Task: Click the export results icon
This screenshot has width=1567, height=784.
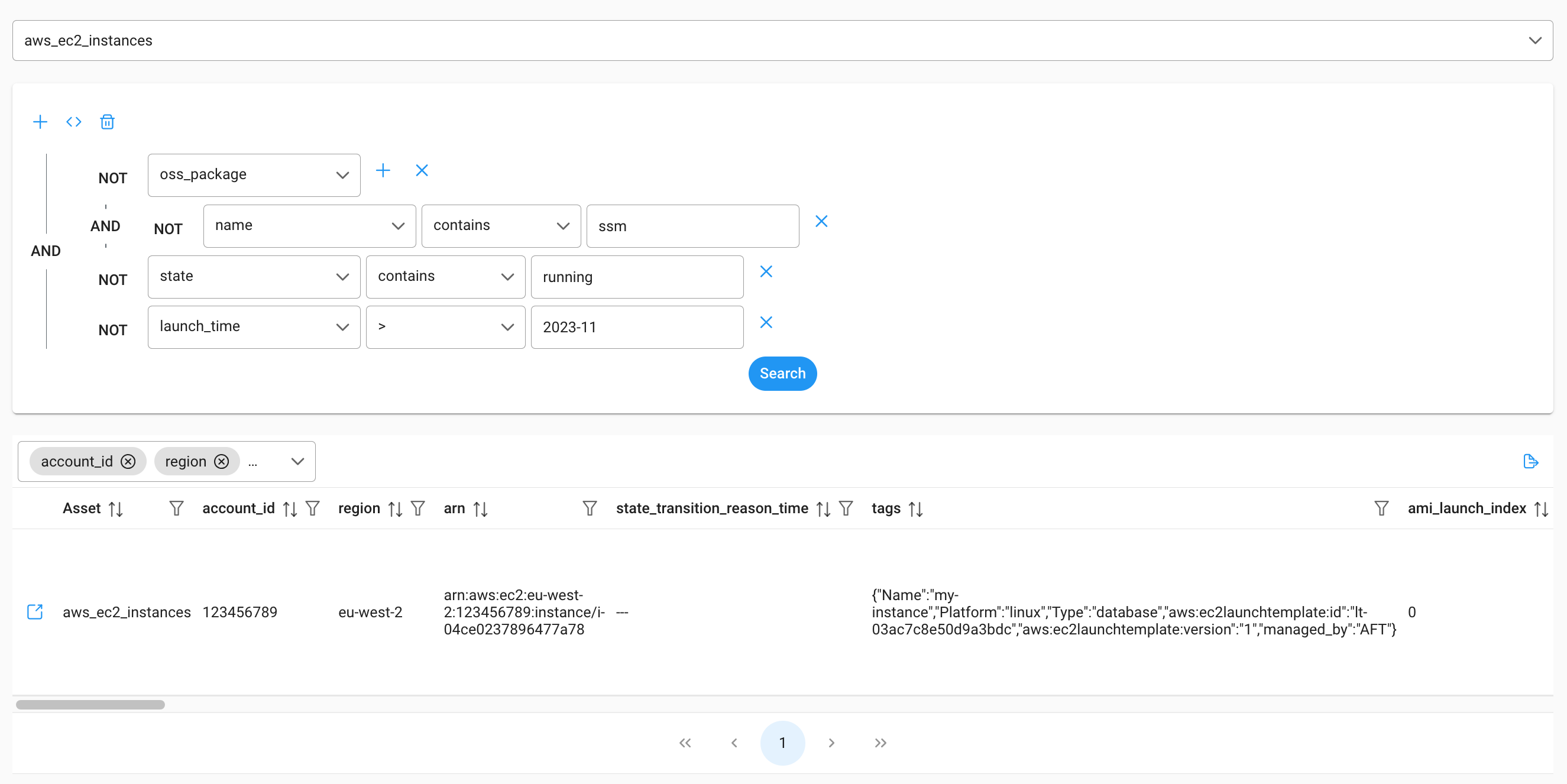Action: click(1530, 462)
